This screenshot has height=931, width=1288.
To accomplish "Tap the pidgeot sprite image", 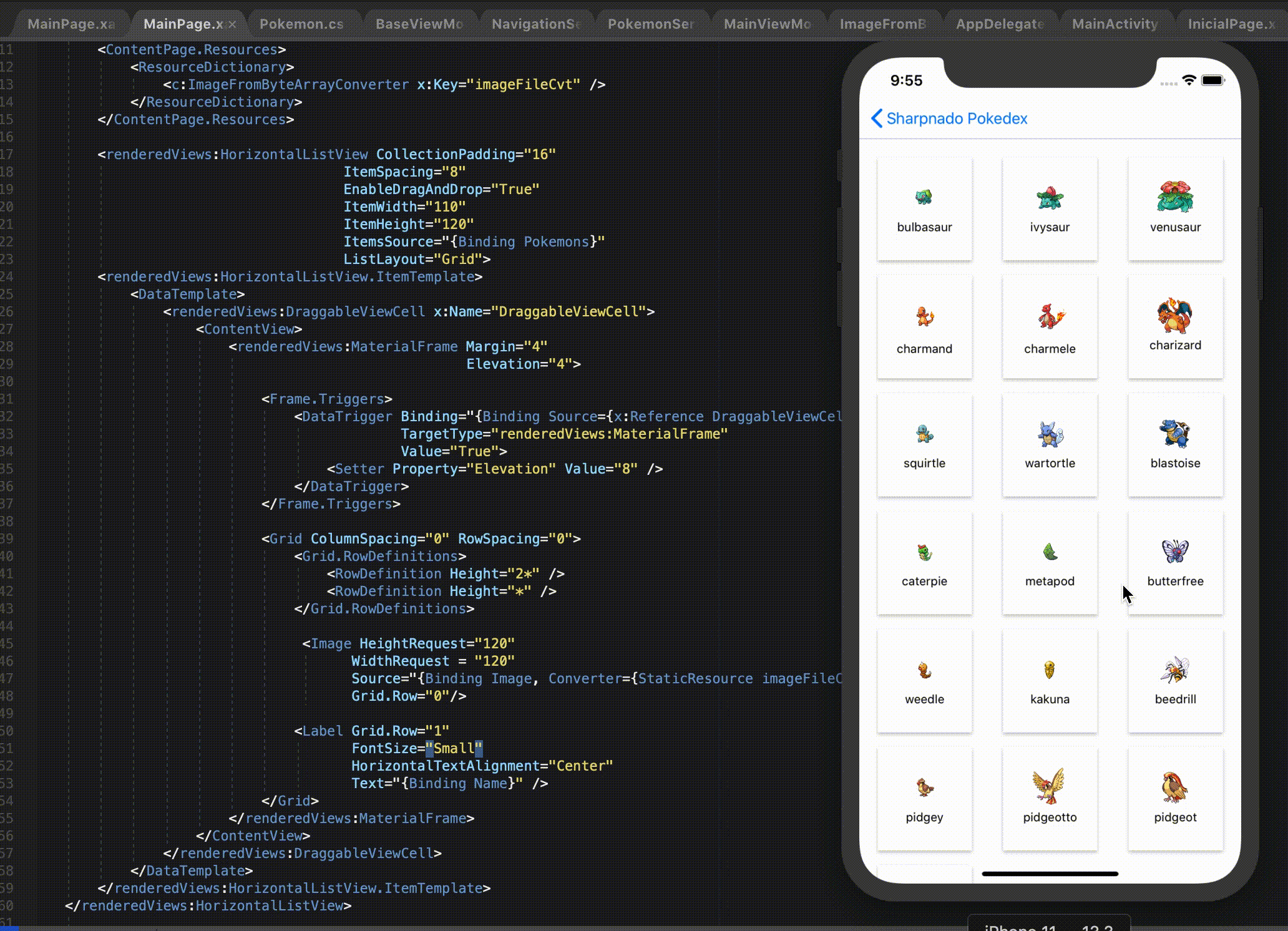I will [1174, 787].
